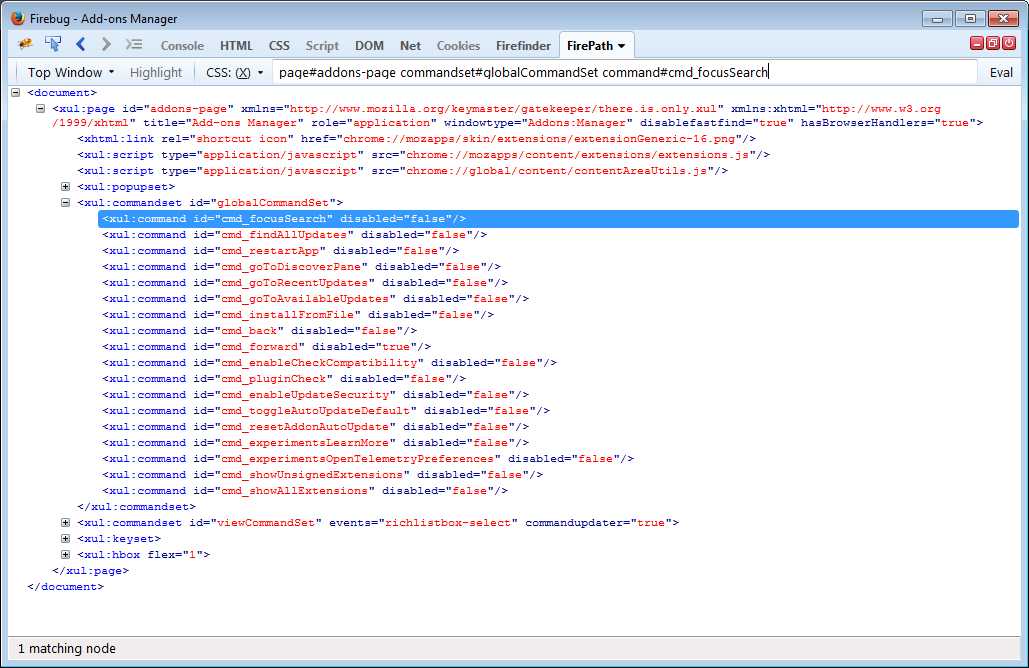The image size is (1029, 668).
Task: Select the cmd_enableCheckCompatibility command row
Action: pos(329,362)
